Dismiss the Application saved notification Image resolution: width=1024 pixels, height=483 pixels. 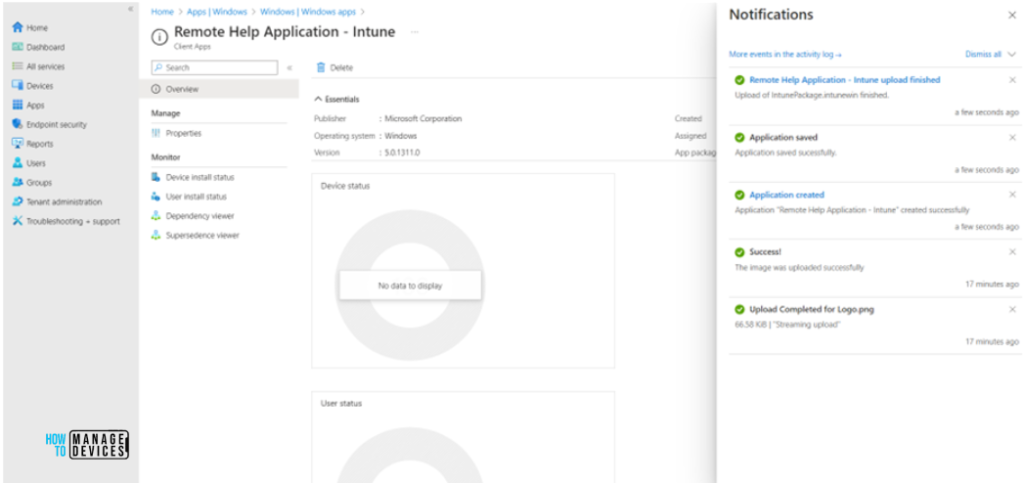(1012, 137)
